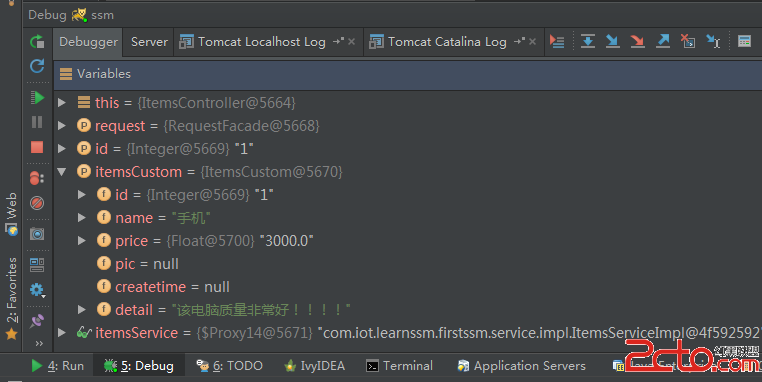762x382 pixels.
Task: Toggle Mute Breakpoints icon
Action: point(37,203)
